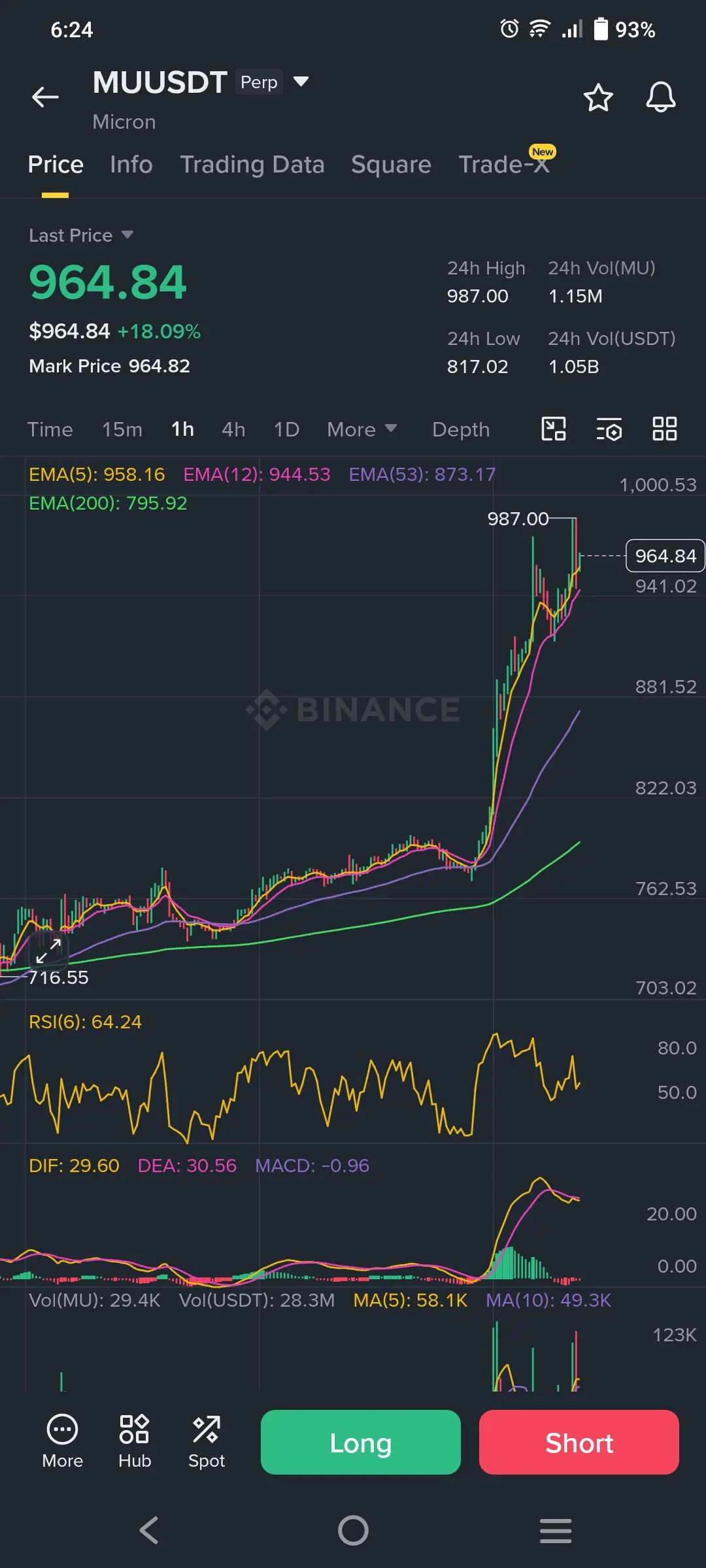Expand chart to fullscreen with the arrows icon
This screenshot has height=1568, width=706.
tap(48, 951)
